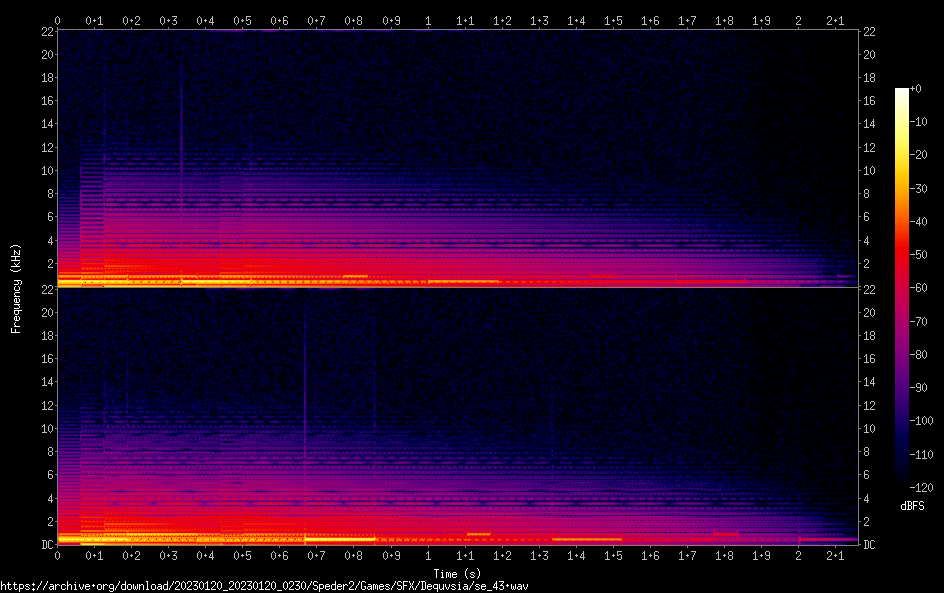
Task: Click the '0.5' tick on the bottom time axis
Action: click(243, 555)
